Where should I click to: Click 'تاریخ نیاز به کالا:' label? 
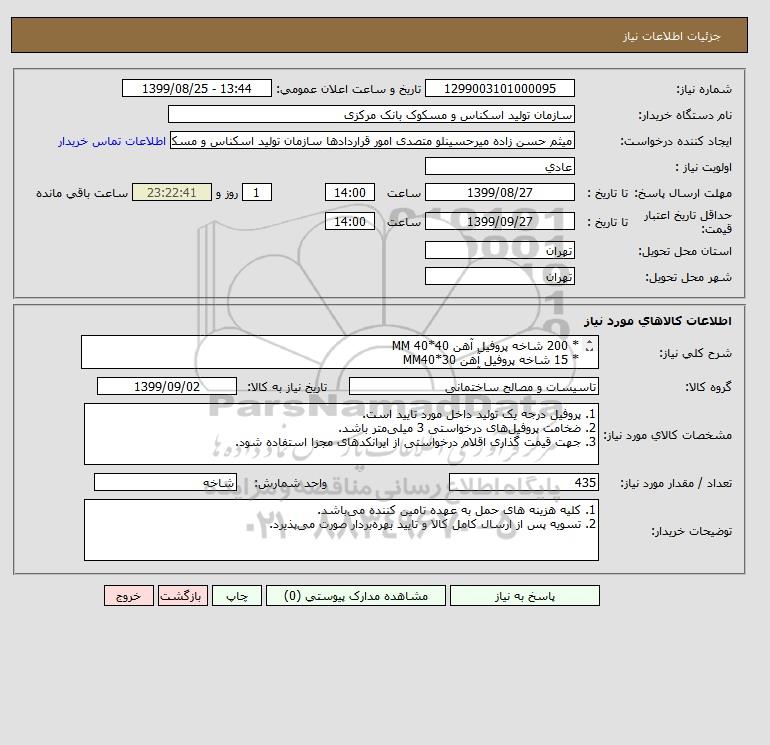coord(286,387)
